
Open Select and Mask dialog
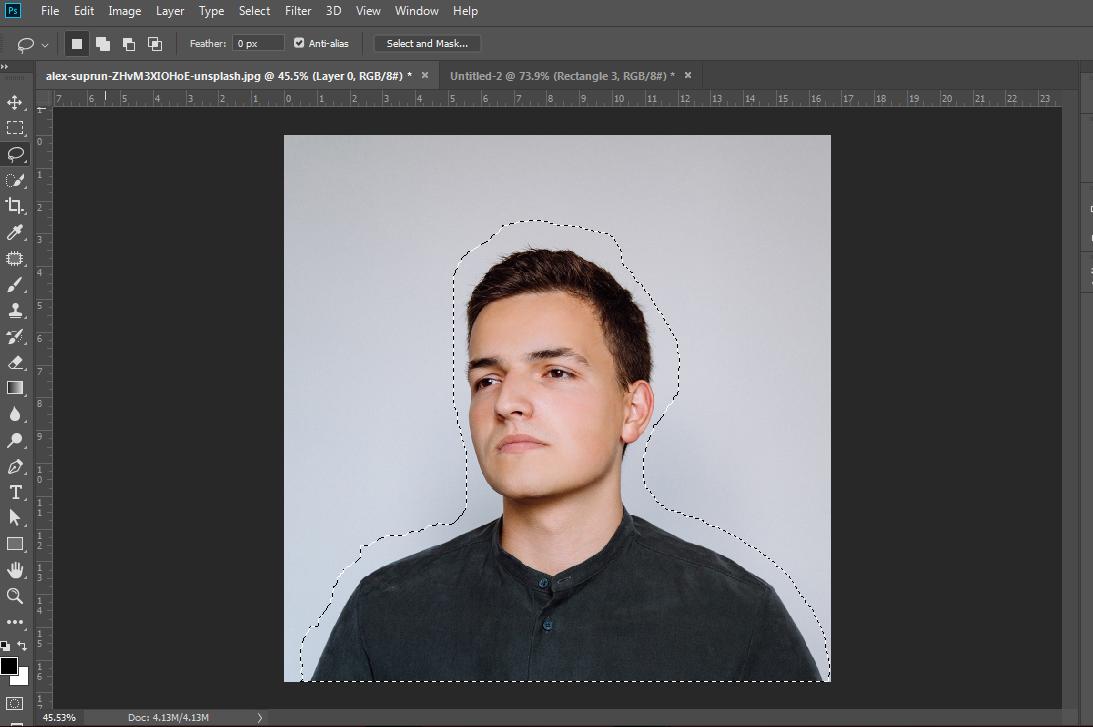427,43
